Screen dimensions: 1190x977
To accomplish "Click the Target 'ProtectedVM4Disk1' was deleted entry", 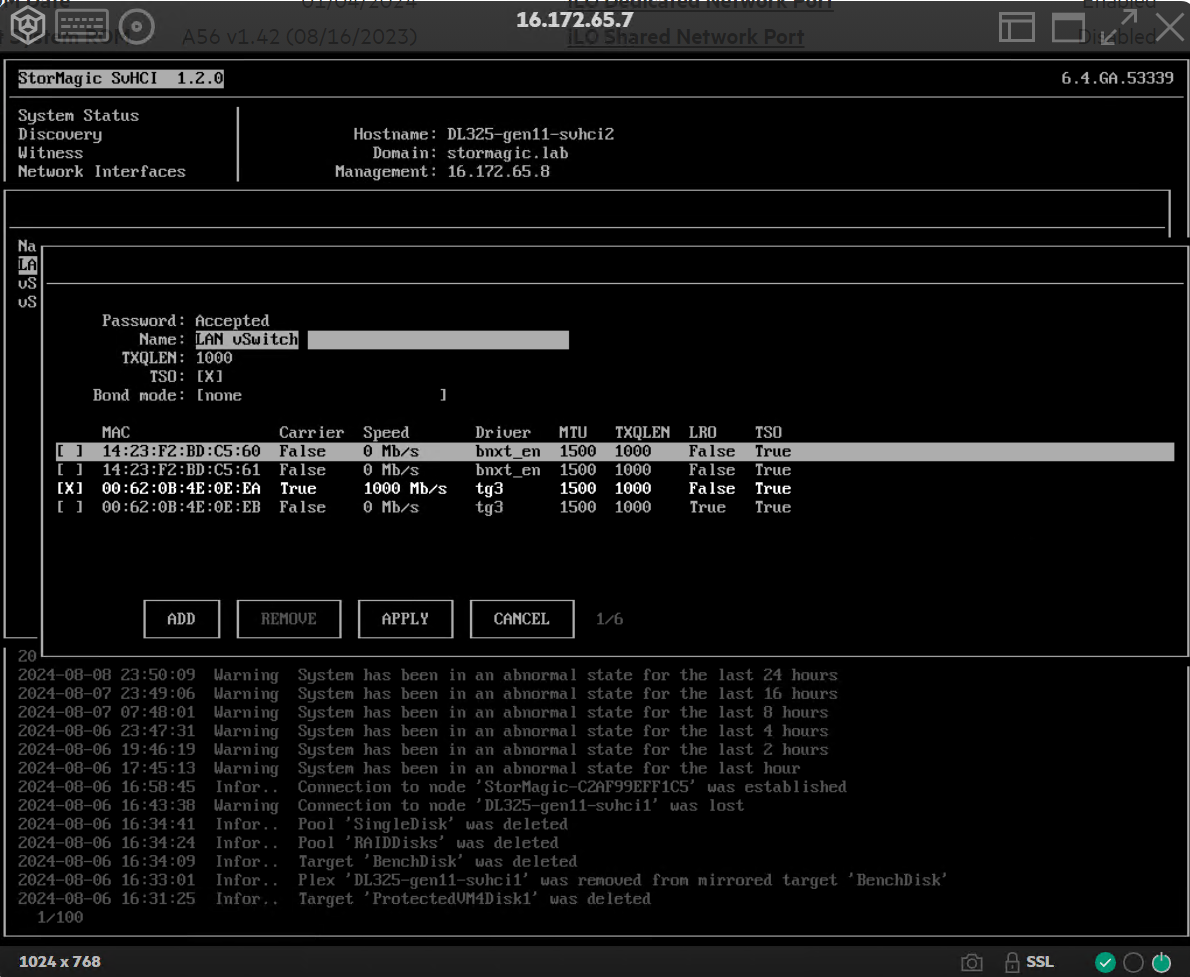I will coord(334,899).
